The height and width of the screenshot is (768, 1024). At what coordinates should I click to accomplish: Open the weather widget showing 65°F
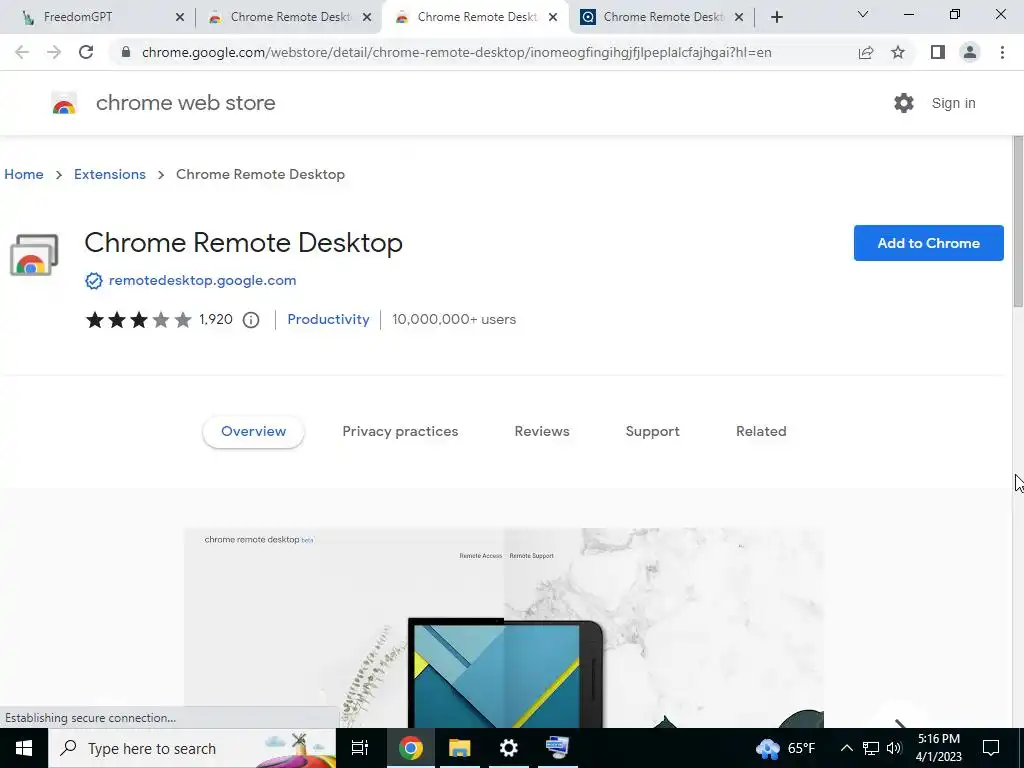click(786, 748)
